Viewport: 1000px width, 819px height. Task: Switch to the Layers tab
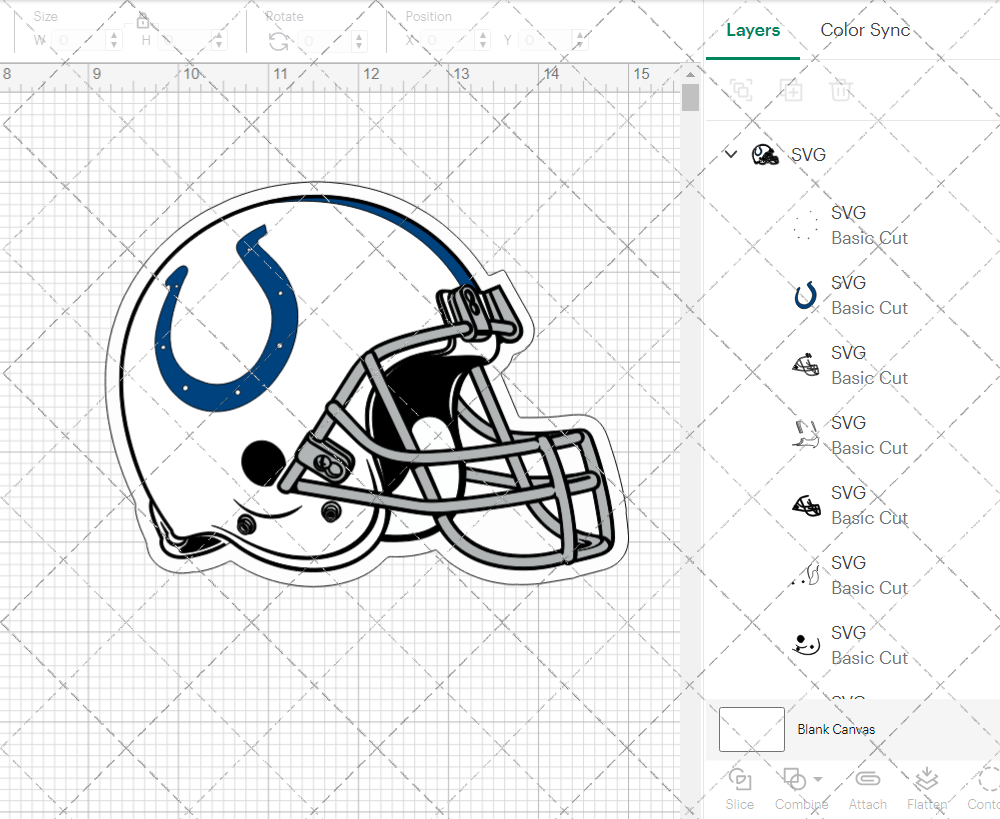[752, 30]
